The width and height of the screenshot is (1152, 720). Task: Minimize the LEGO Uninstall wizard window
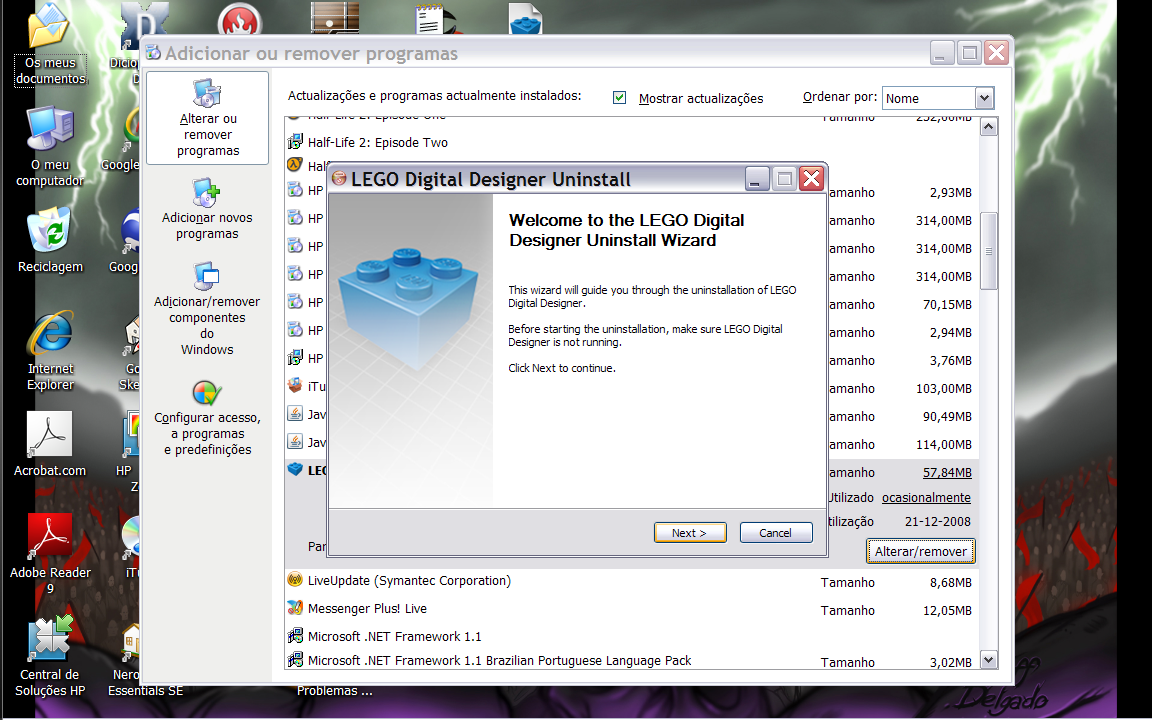[x=757, y=179]
